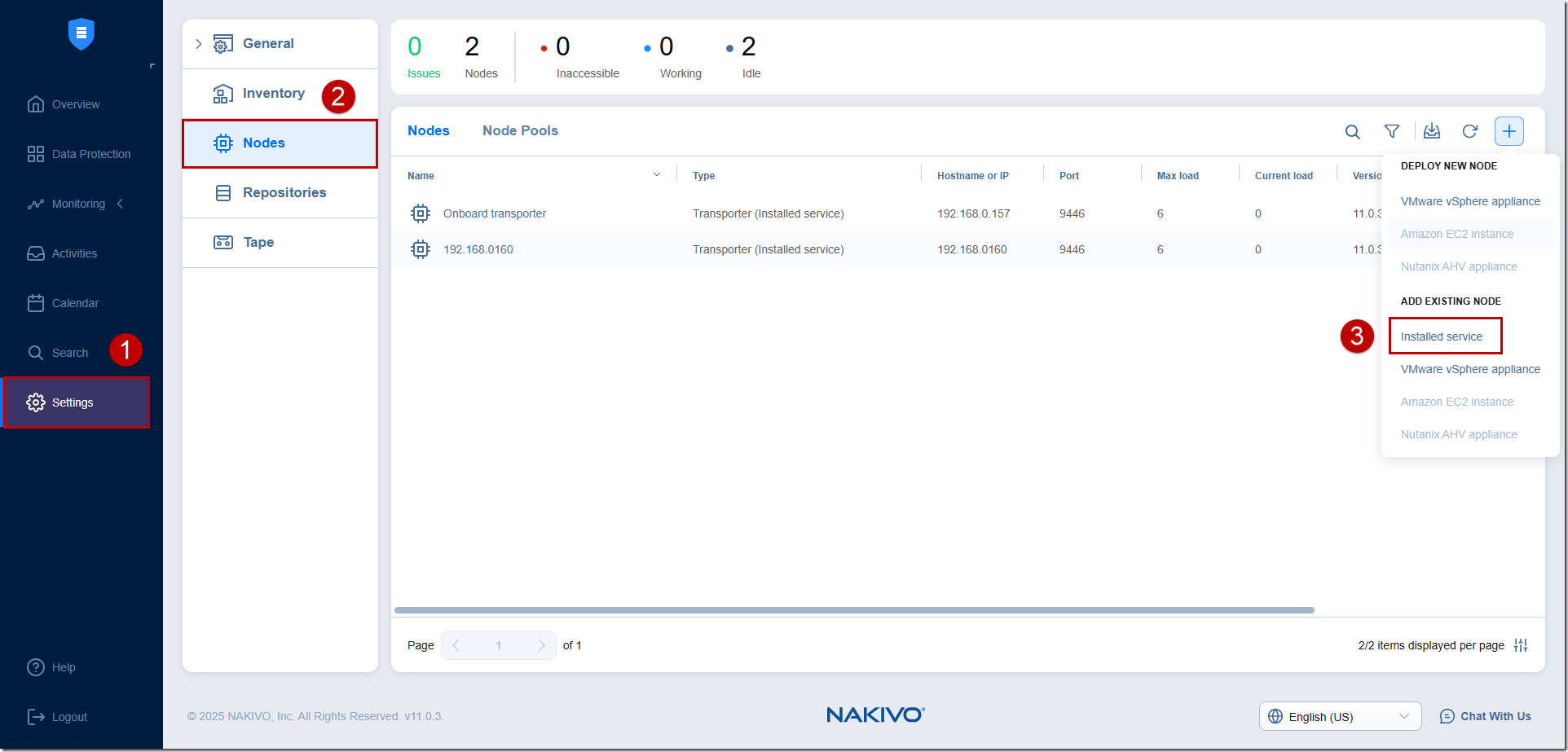Open the Search page in sidebar
The height and width of the screenshot is (752, 1568).
click(x=58, y=353)
